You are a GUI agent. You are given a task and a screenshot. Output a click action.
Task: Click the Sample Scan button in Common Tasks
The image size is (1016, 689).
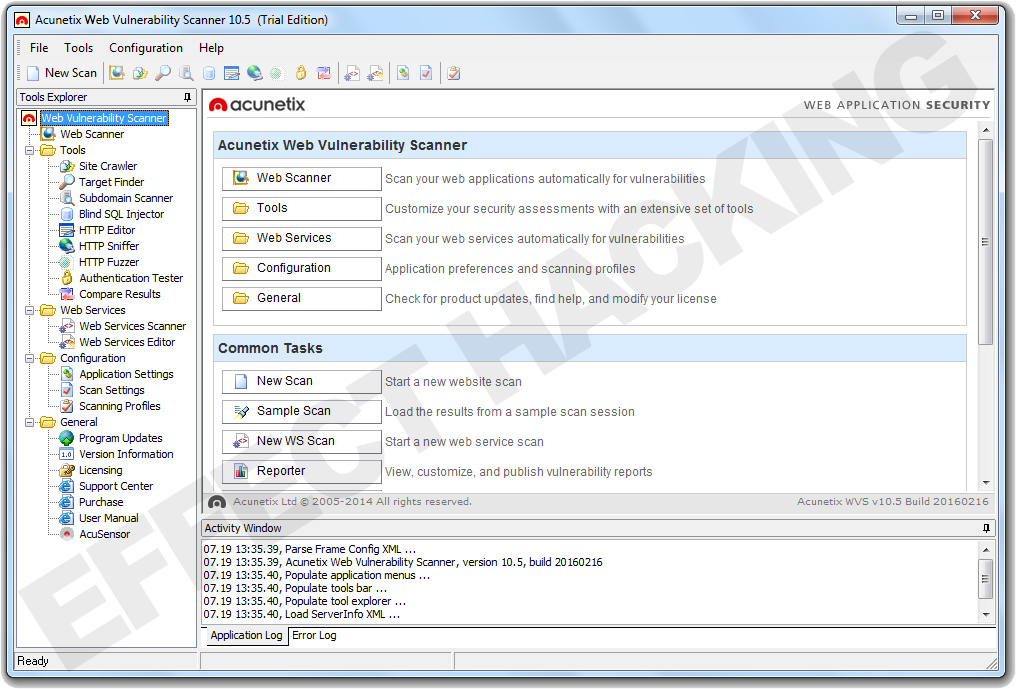[x=300, y=411]
